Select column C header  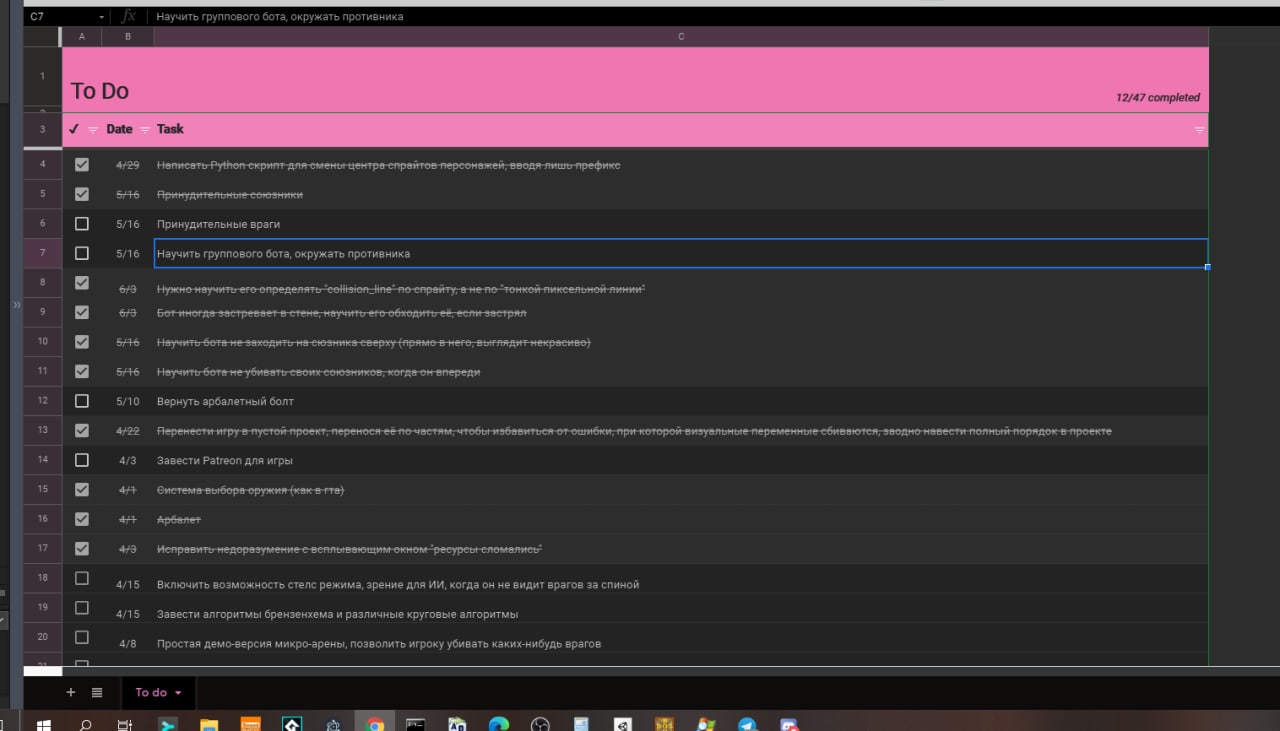(681, 36)
